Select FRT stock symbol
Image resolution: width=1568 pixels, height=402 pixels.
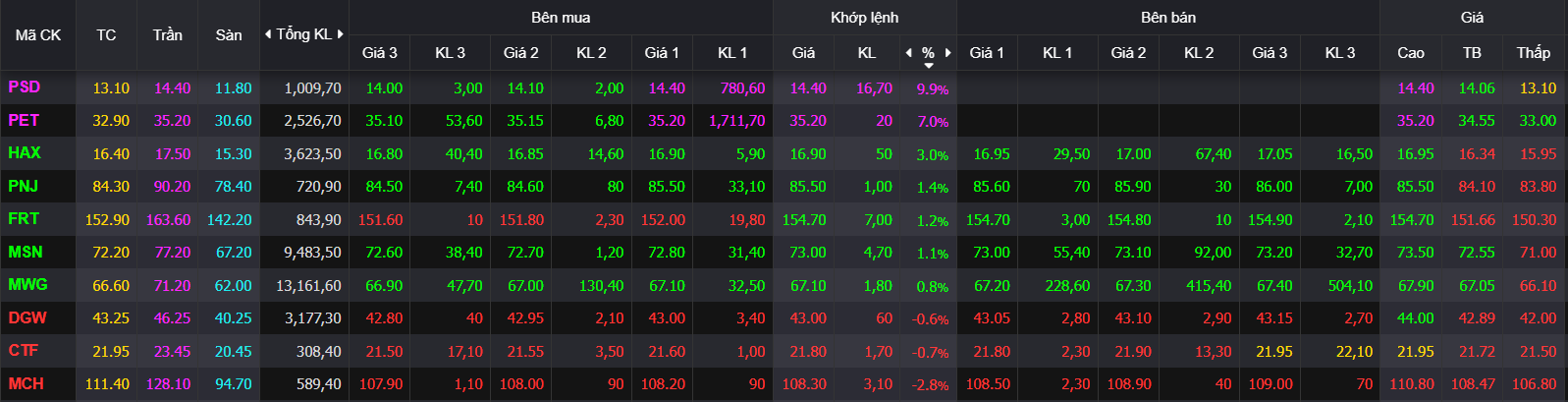[24, 219]
